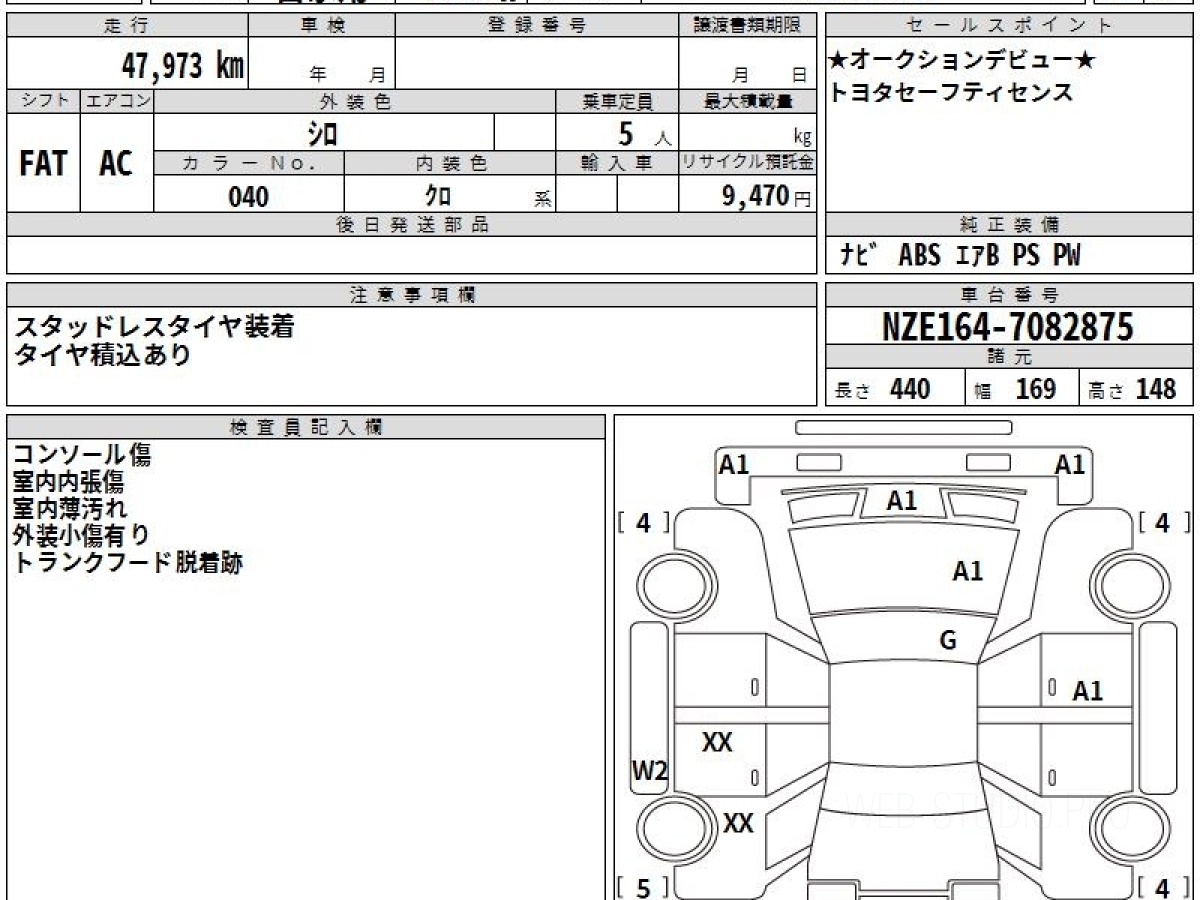This screenshot has height=900, width=1200.
Task: Click the 輸入車 header
Action: coord(617,163)
